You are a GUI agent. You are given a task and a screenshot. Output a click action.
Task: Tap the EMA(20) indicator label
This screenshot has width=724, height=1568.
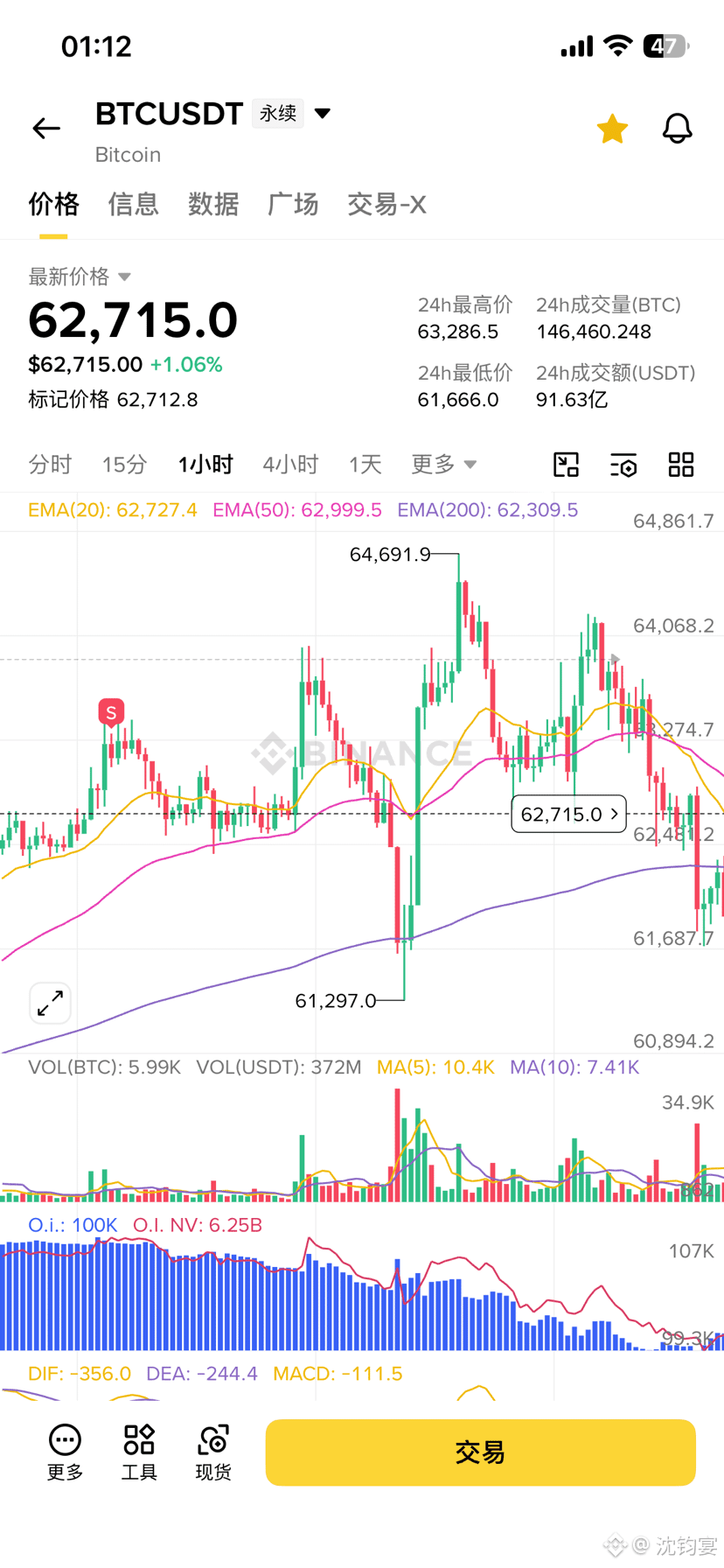tap(113, 510)
